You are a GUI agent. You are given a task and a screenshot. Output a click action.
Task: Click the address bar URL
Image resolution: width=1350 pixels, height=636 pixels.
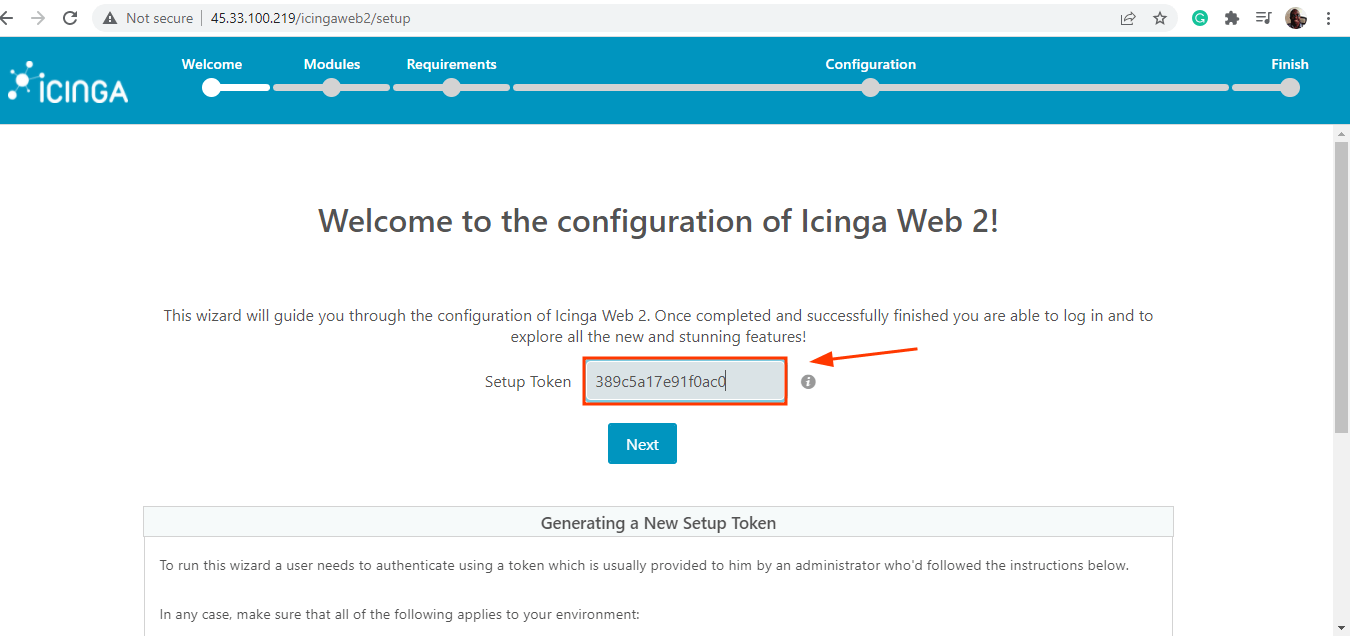310,18
